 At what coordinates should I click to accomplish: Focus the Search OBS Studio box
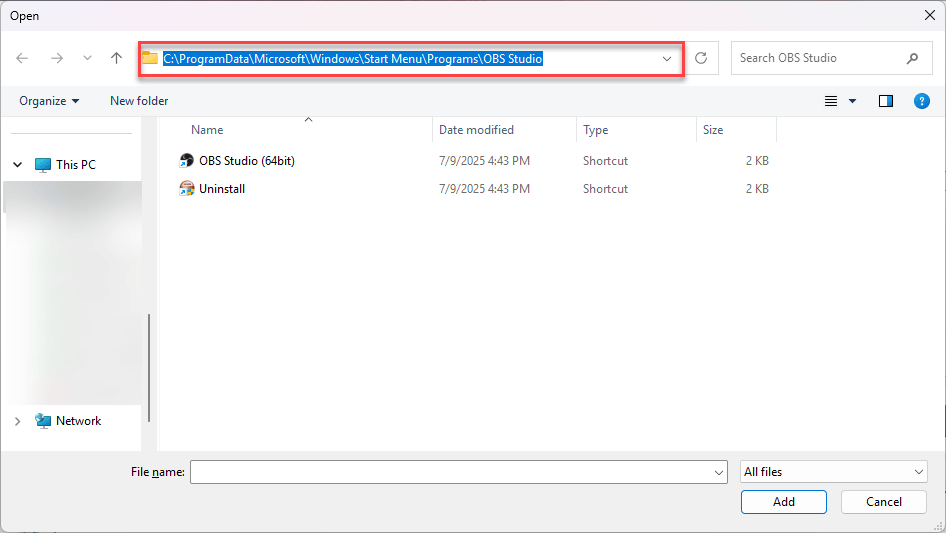coord(831,58)
